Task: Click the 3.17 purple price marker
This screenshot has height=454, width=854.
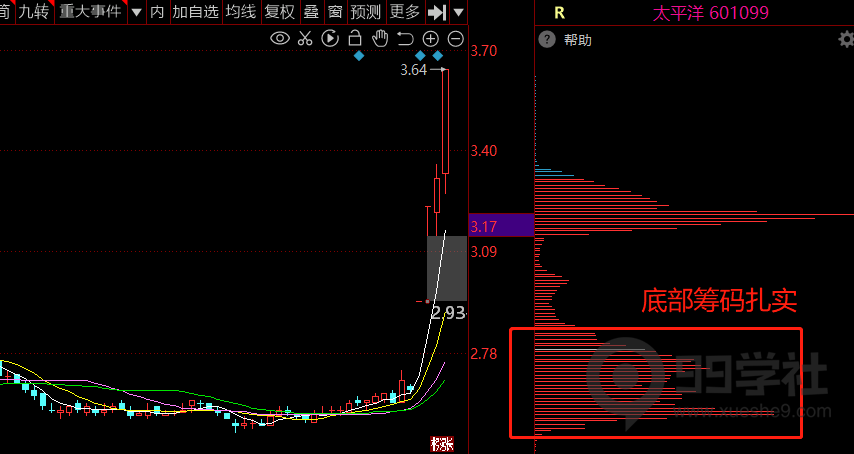Action: pos(500,225)
